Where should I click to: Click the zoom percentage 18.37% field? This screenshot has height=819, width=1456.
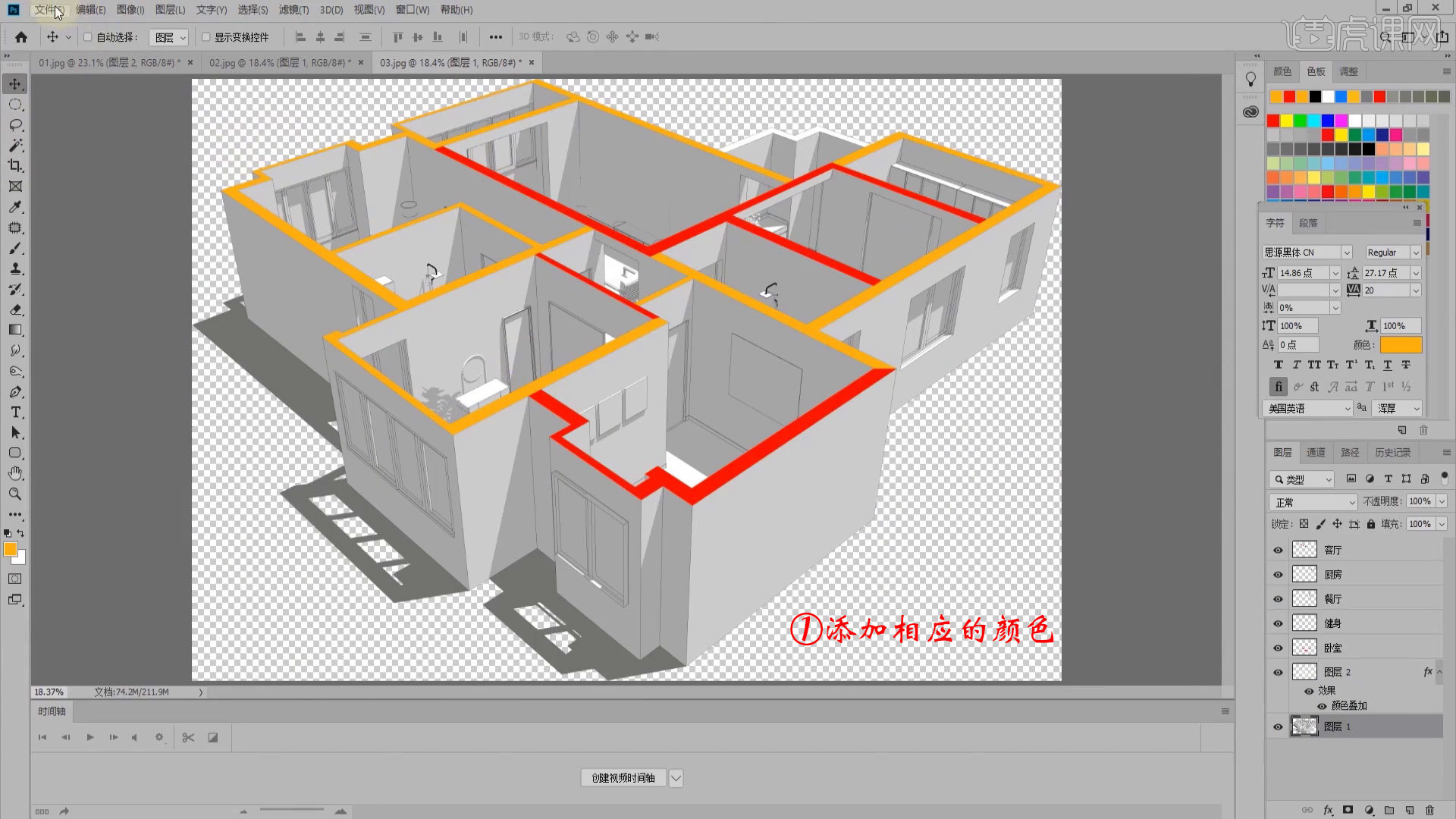pyautogui.click(x=49, y=692)
